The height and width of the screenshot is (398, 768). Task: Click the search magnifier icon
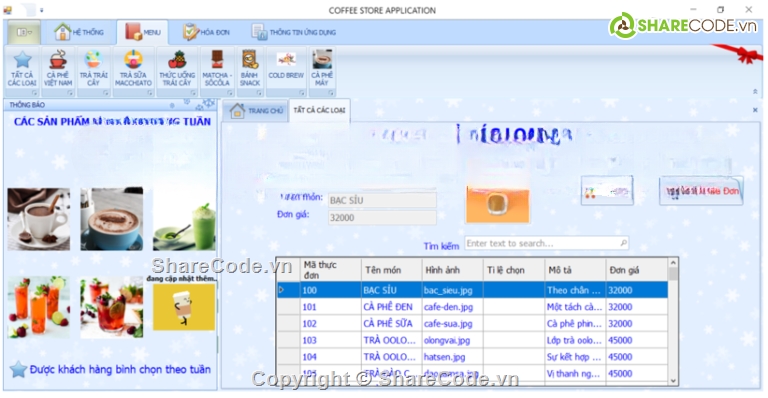tap(623, 243)
